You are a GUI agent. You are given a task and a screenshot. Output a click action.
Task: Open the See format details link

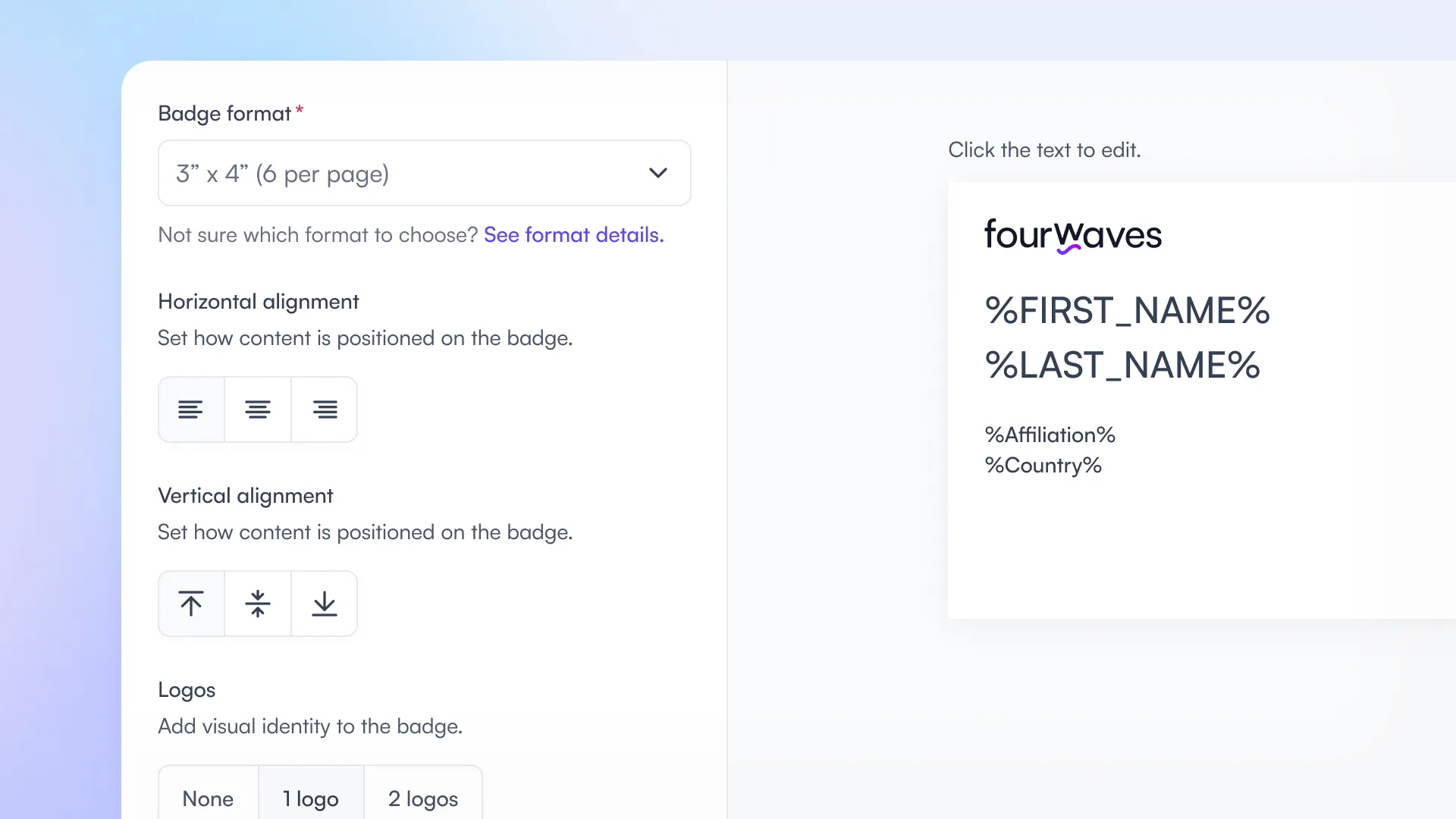click(574, 235)
